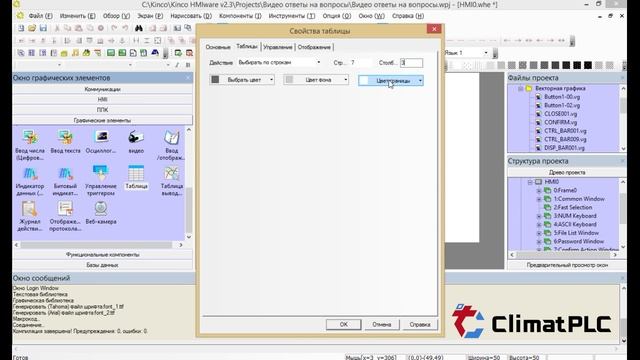Open the Действие combo box
This screenshot has height=360, width=640.
279,62
